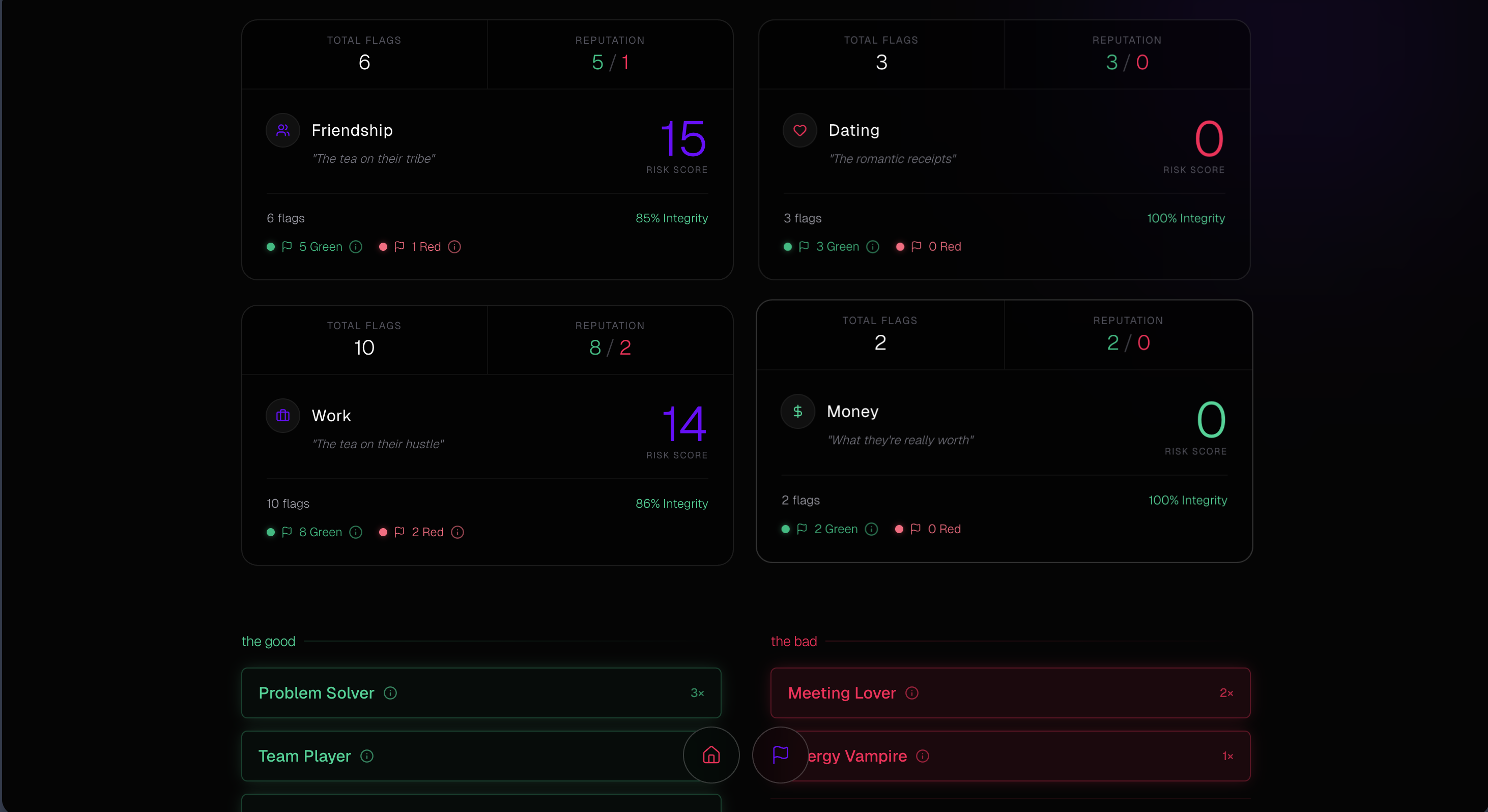Show details of Dating's 3 green flags

[872, 247]
